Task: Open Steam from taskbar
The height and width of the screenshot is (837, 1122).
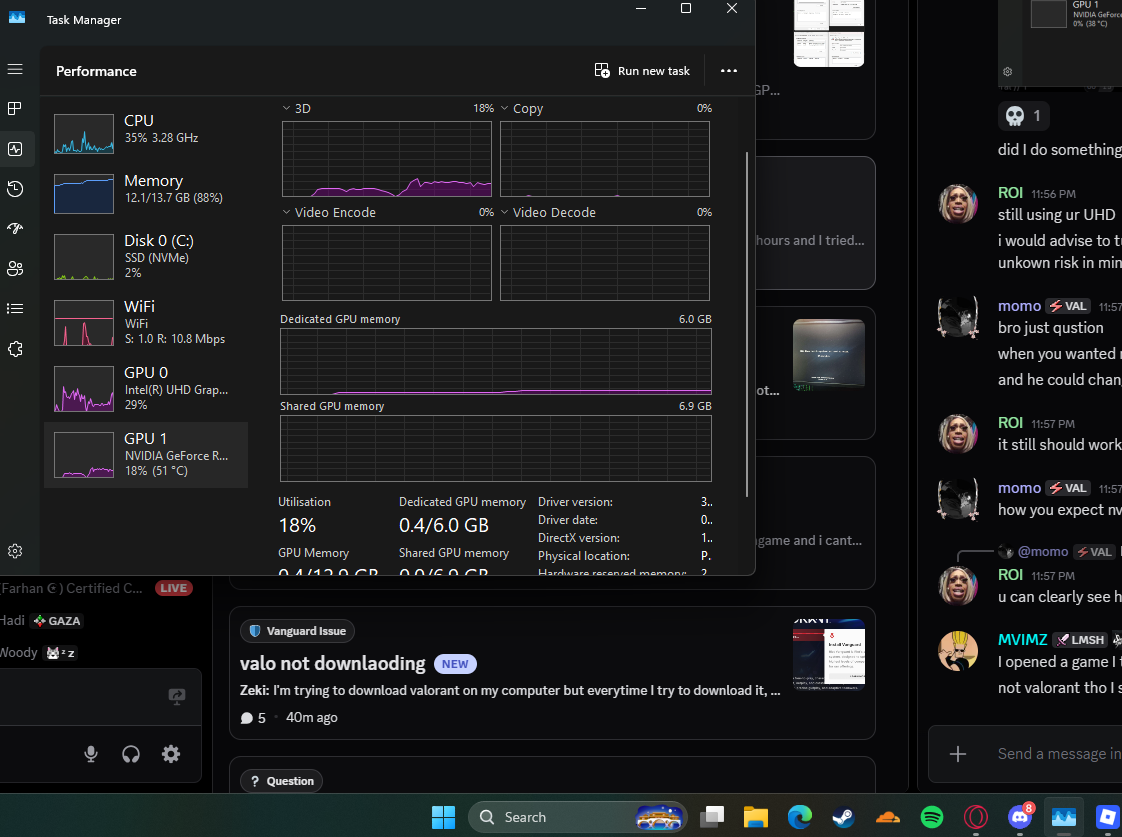Action: tap(844, 817)
